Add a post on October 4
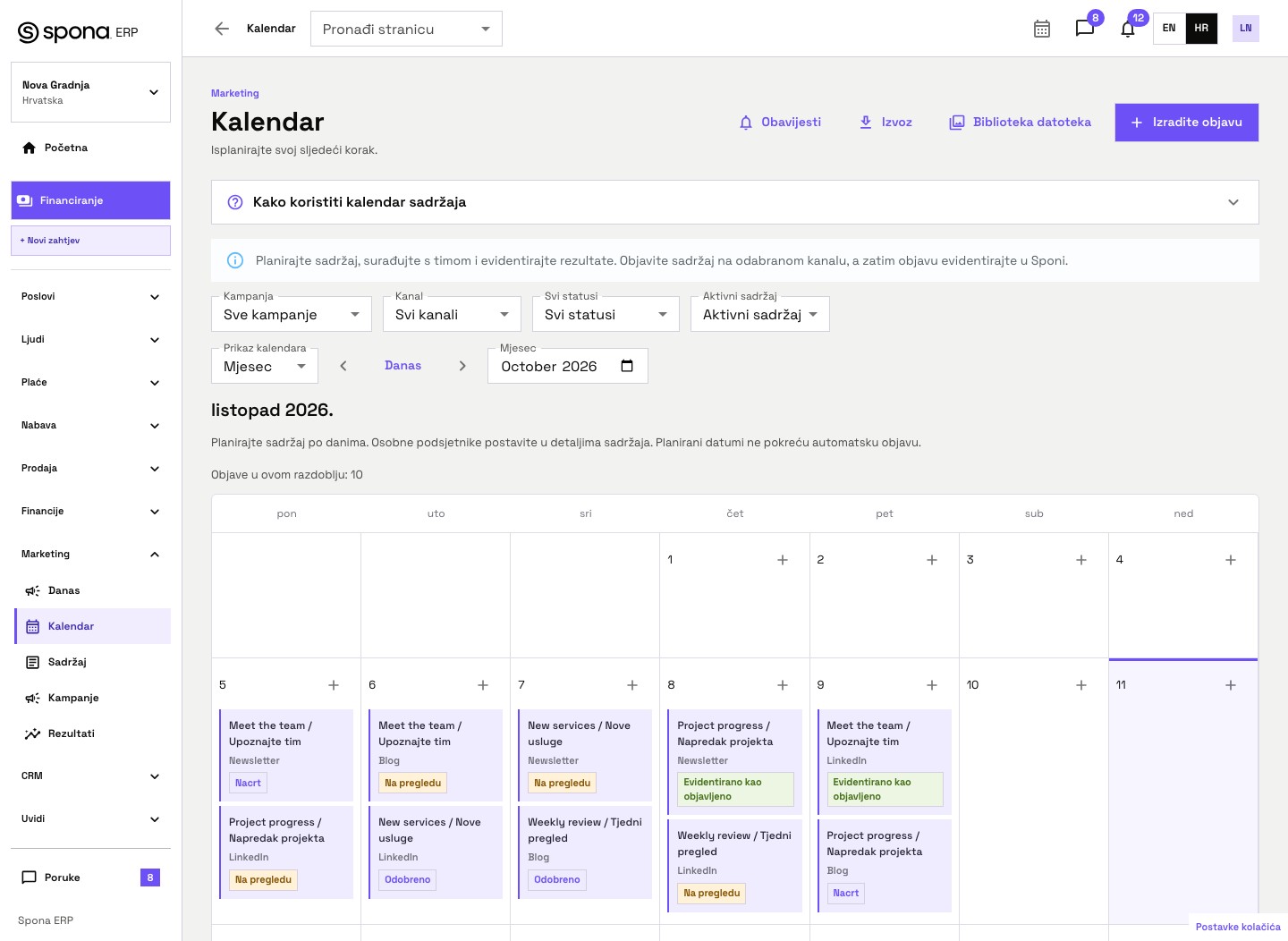The image size is (1288, 941). point(1231,560)
